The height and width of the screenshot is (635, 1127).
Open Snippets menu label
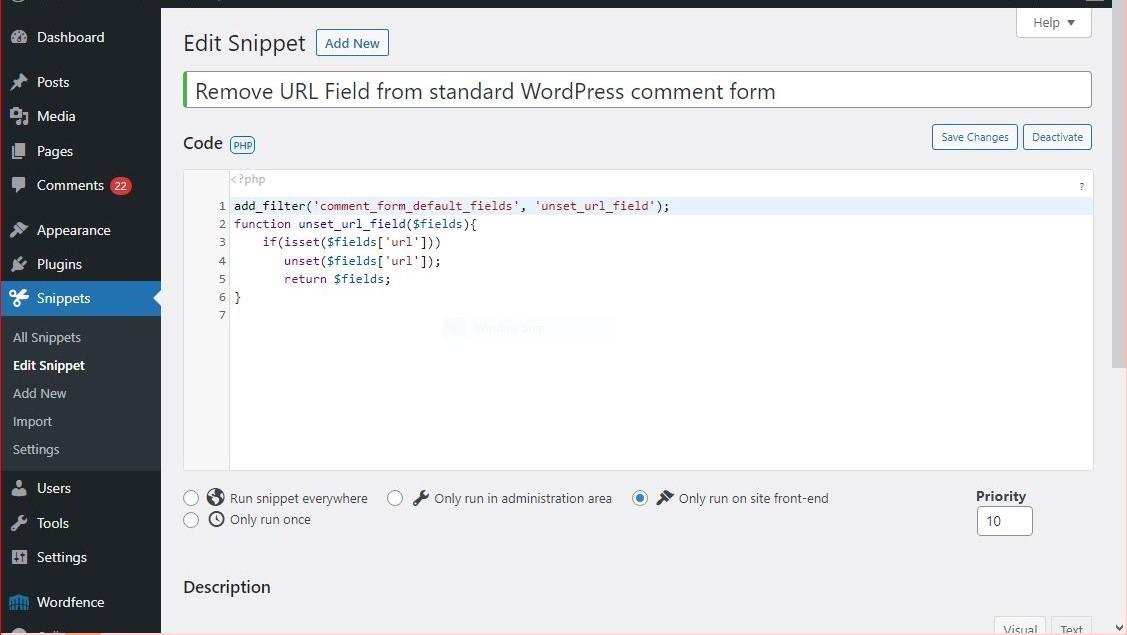pos(63,298)
